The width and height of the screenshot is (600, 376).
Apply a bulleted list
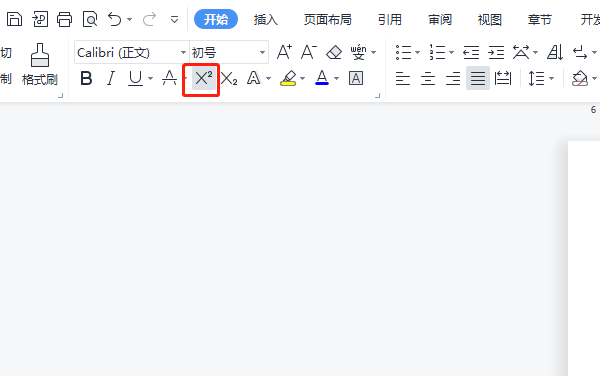[403, 52]
